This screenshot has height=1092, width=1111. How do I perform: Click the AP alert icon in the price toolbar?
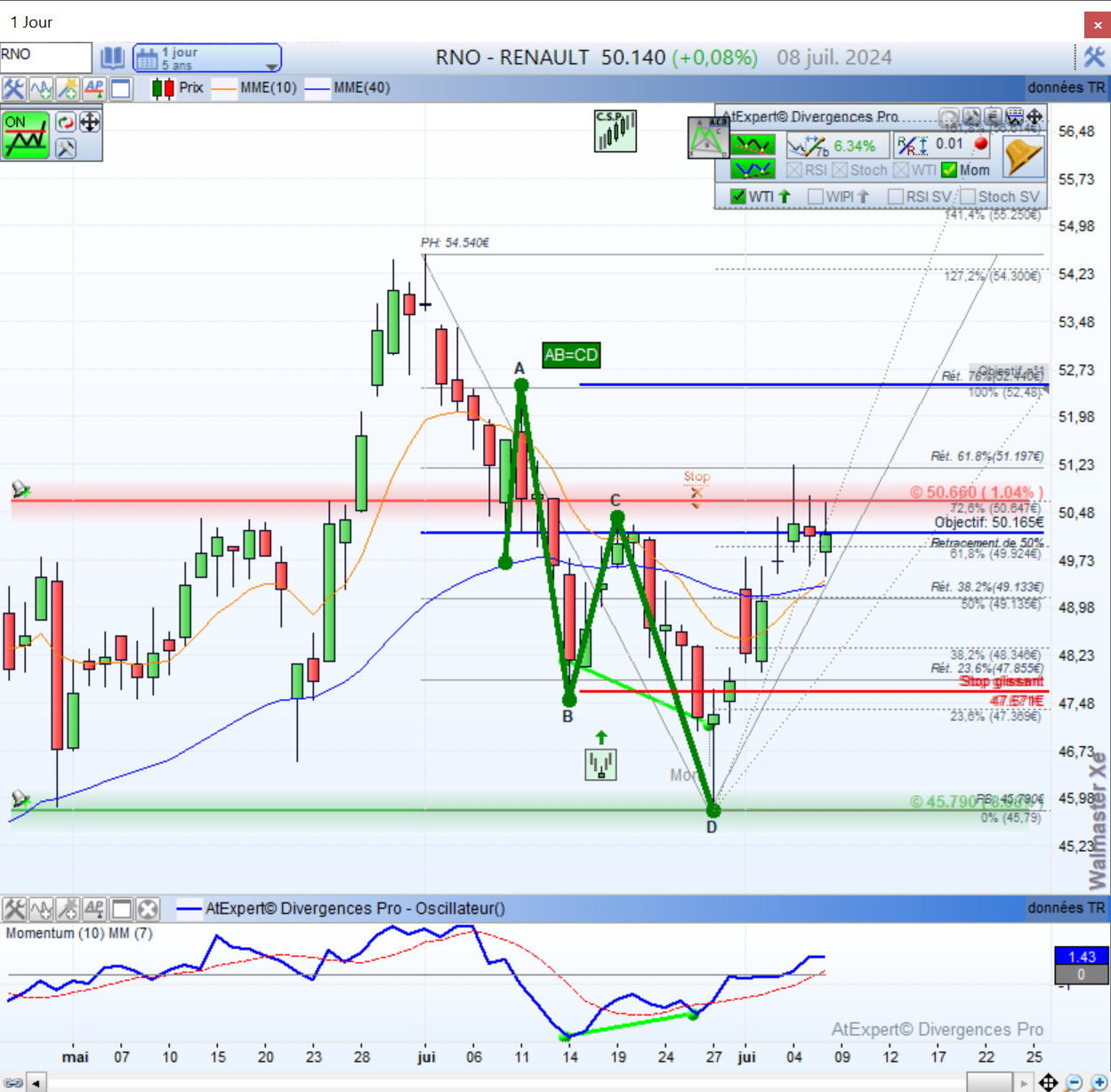pyautogui.click(x=94, y=88)
